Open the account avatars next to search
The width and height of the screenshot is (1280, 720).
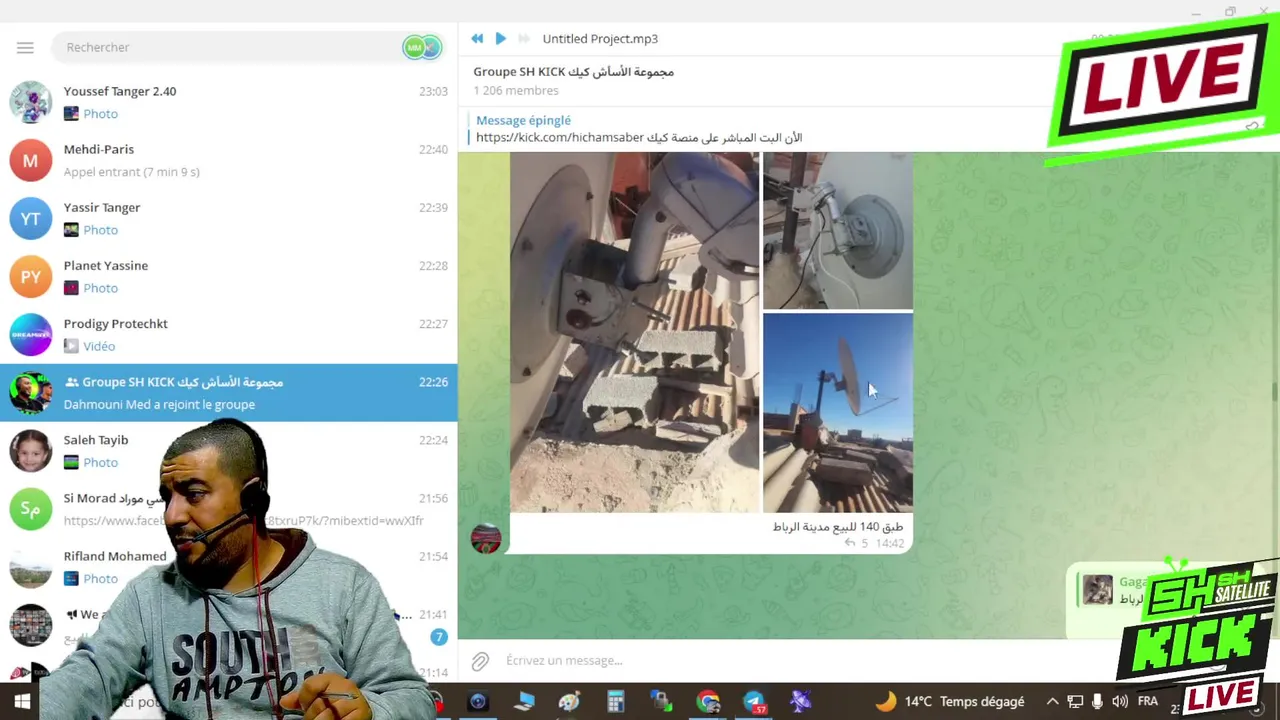coord(422,47)
